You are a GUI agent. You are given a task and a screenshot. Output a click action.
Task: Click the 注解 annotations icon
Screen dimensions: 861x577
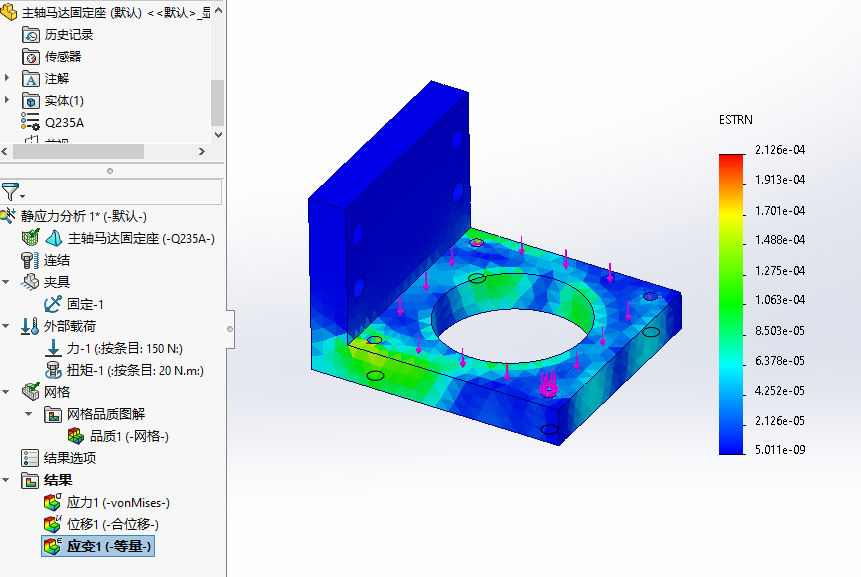31,79
